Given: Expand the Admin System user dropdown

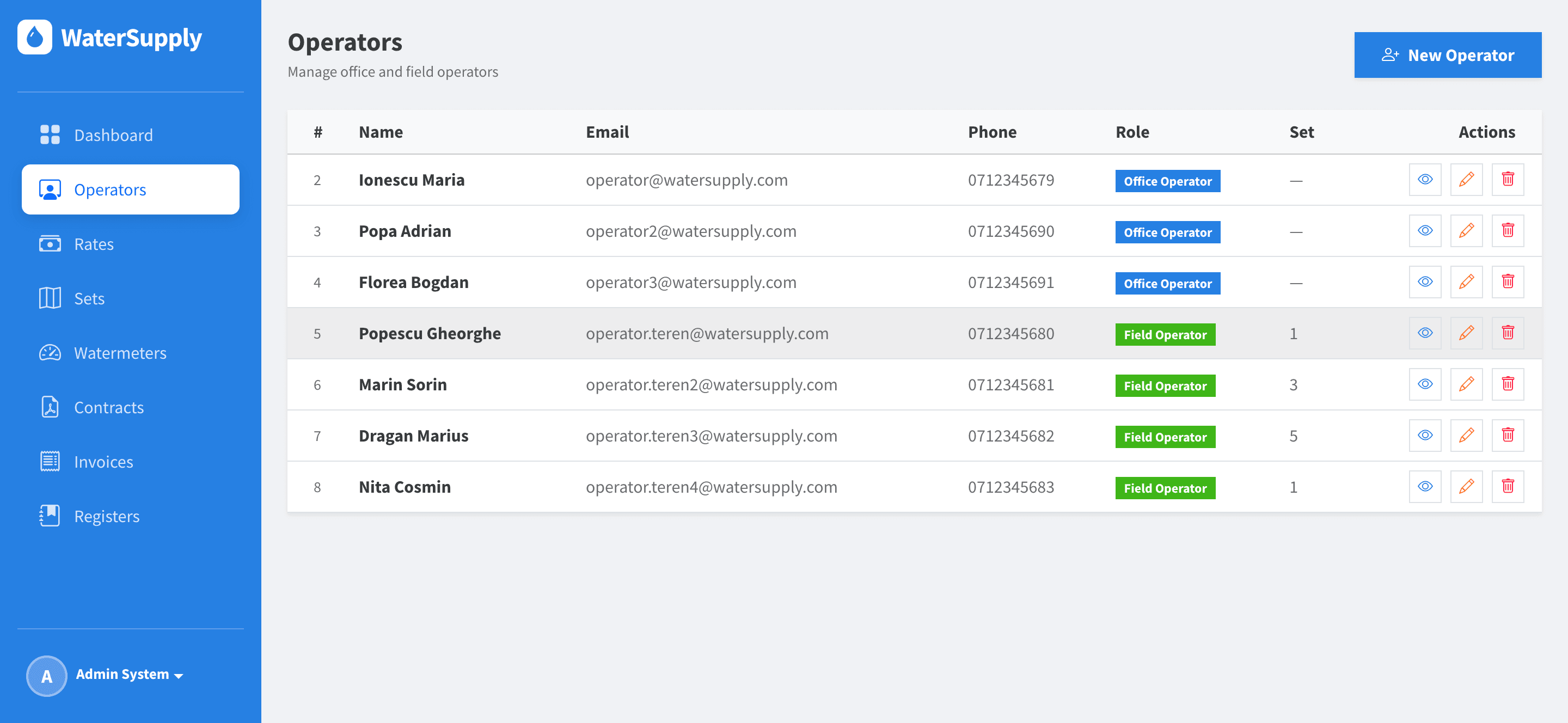Looking at the screenshot, I should (130, 675).
